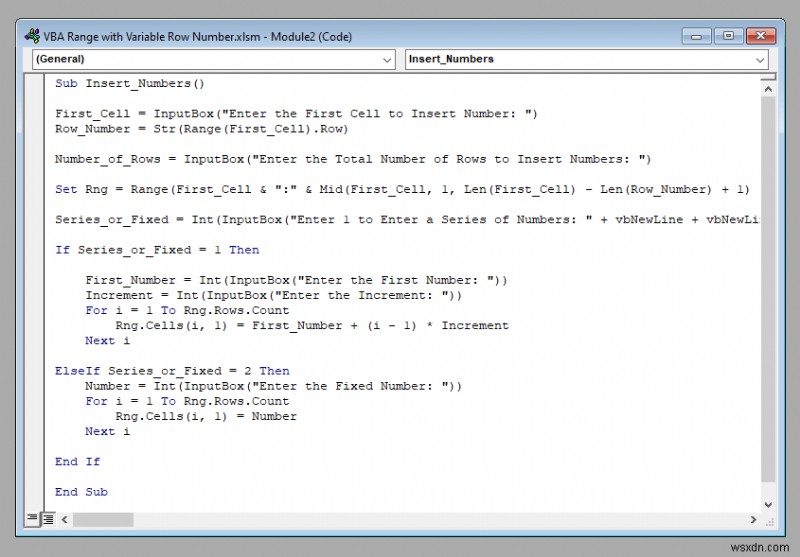The image size is (800, 557).
Task: Click the 'ElseIf Series_or_Fixed = 2 Then' line
Action: (172, 371)
